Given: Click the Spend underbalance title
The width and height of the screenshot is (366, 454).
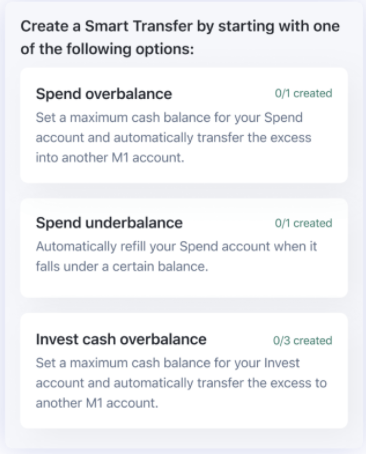Looking at the screenshot, I should pos(109,223).
